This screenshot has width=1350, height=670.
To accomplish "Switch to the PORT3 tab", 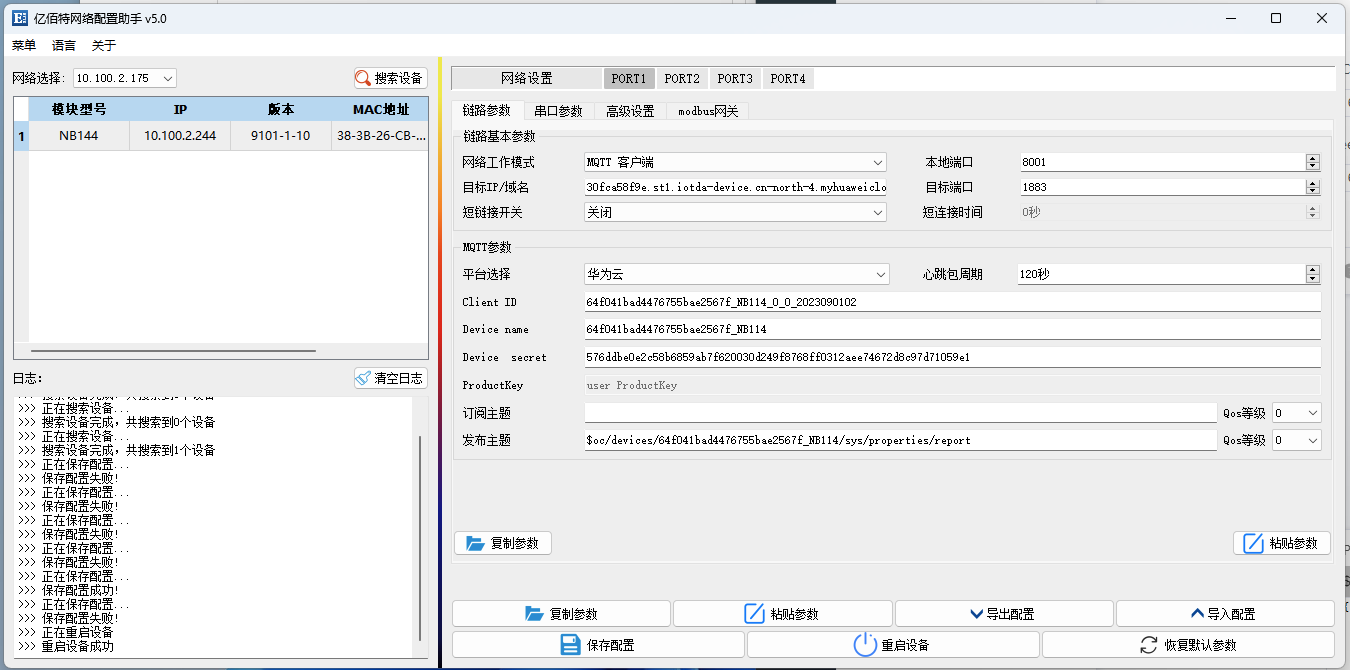I will point(735,78).
